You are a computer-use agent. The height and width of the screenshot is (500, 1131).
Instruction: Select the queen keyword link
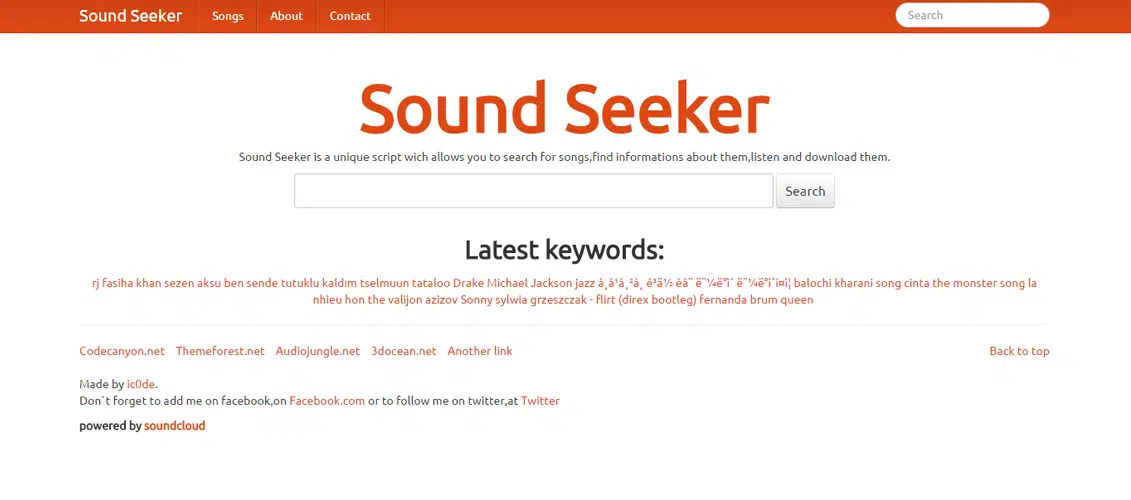pos(797,300)
